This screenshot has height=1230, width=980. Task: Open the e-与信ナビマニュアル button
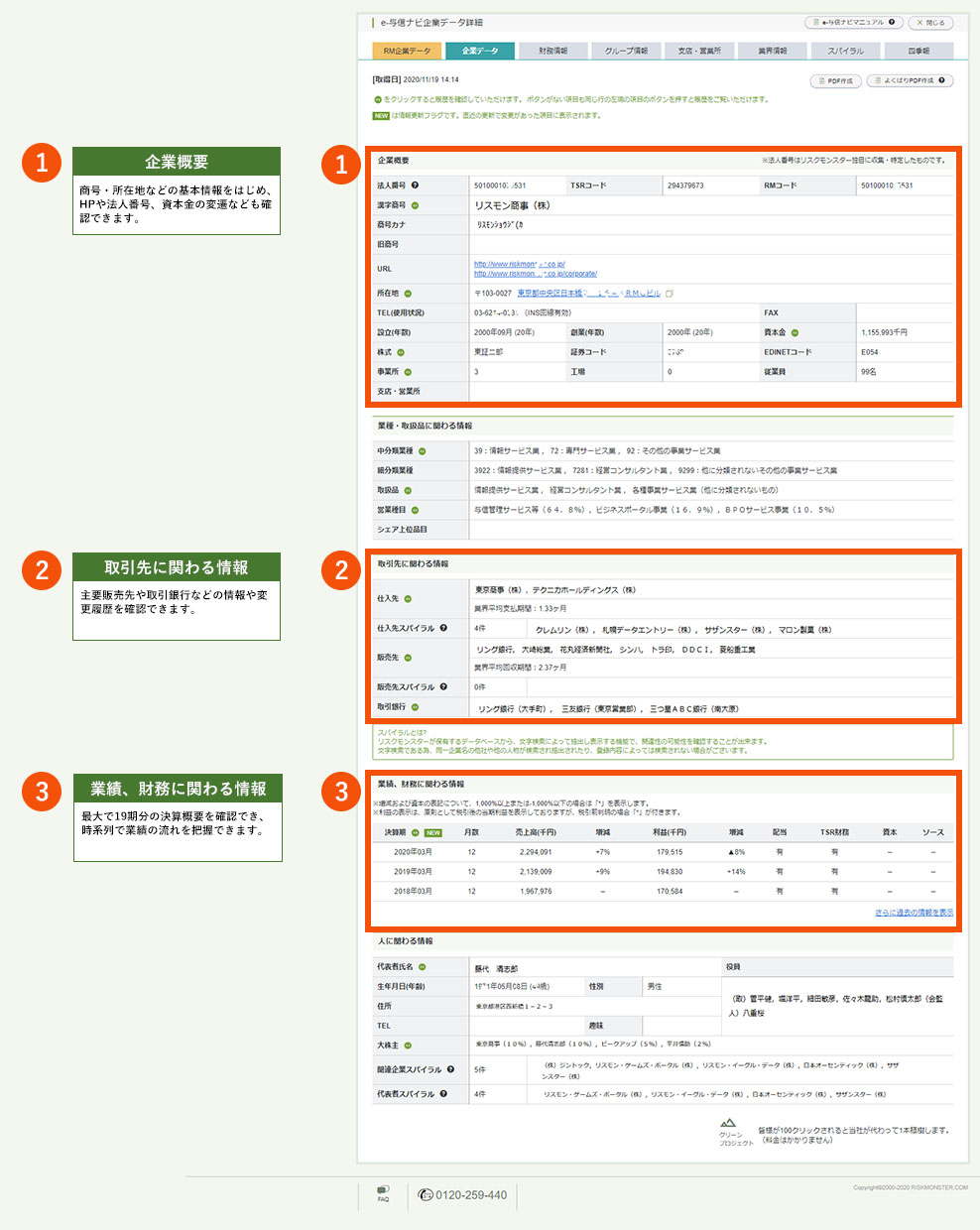tap(852, 22)
